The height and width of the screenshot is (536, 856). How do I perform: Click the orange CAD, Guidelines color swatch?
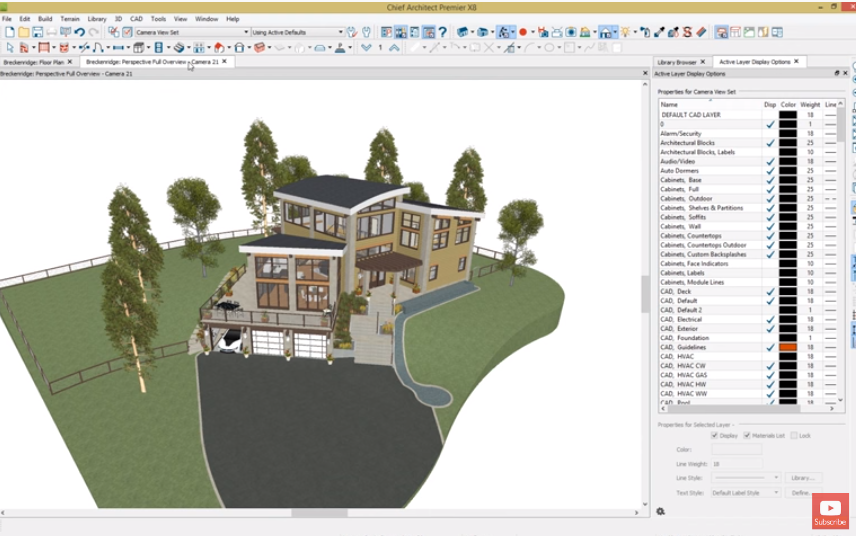coord(788,347)
